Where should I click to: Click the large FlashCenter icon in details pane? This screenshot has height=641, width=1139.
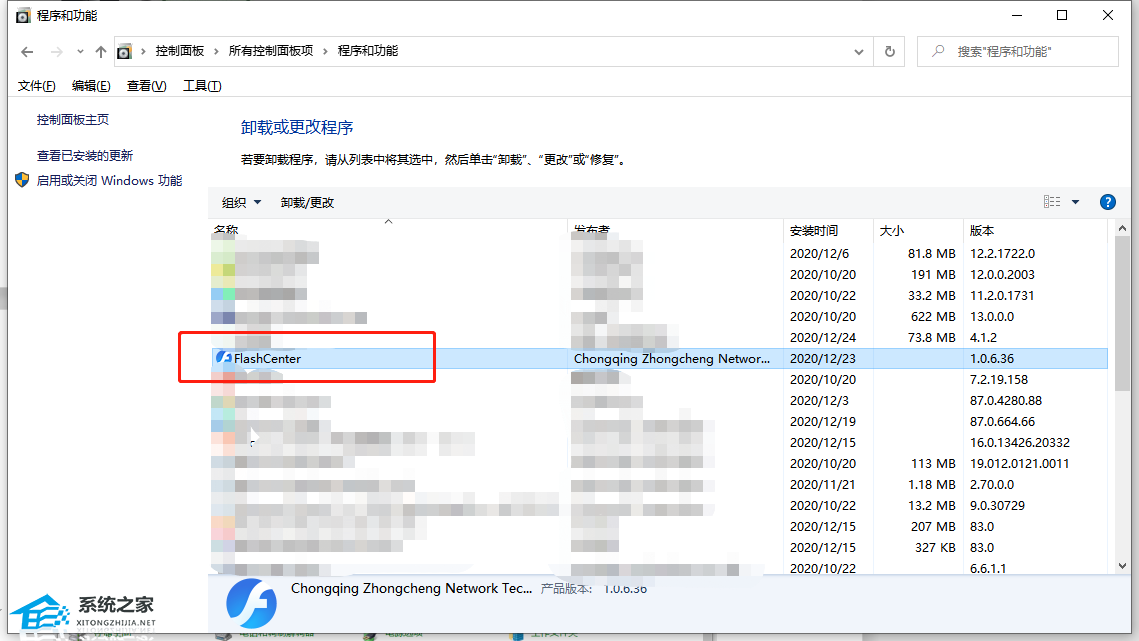pyautogui.click(x=251, y=603)
